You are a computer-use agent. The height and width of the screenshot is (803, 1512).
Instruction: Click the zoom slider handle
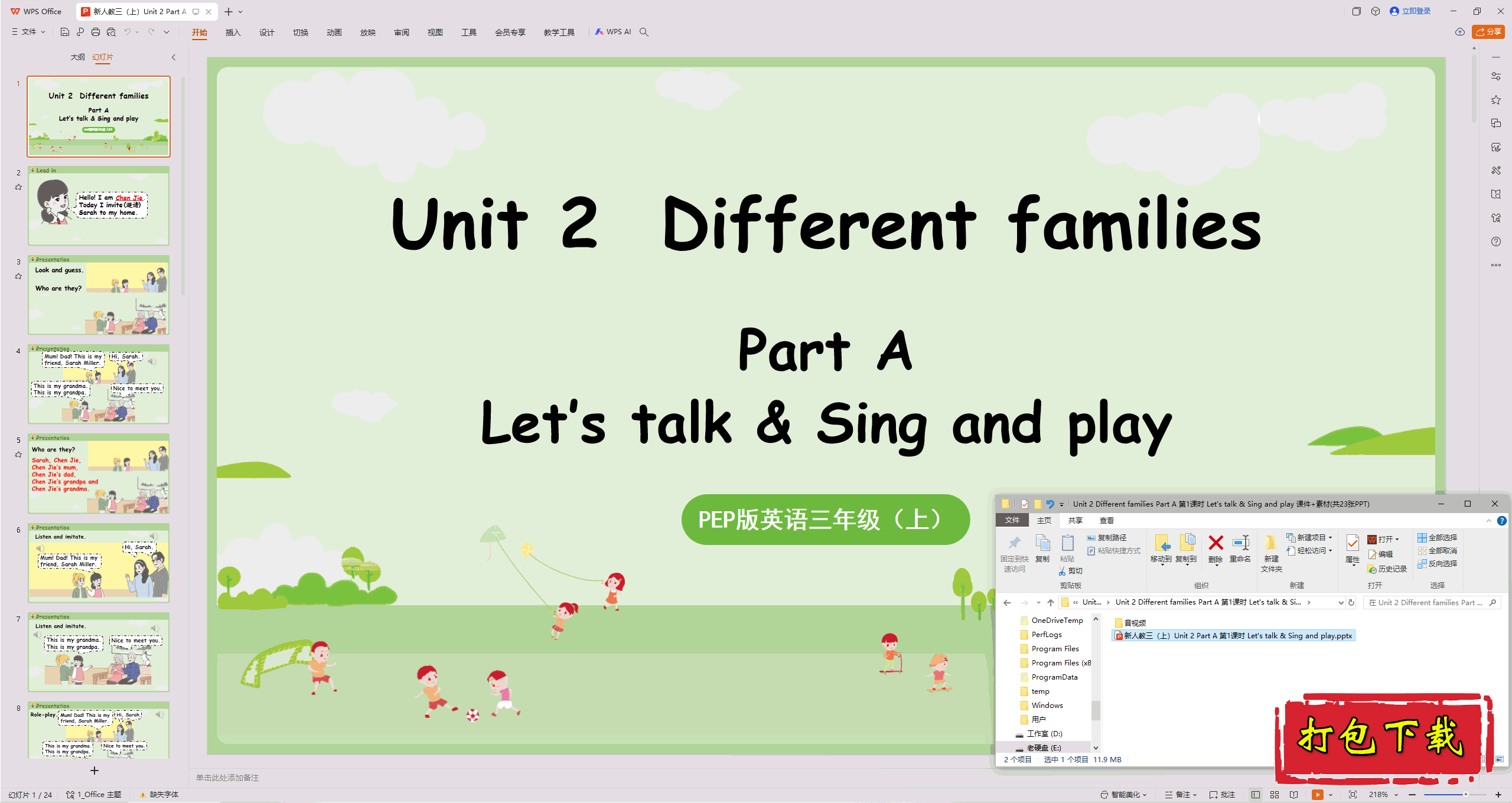(x=1465, y=795)
